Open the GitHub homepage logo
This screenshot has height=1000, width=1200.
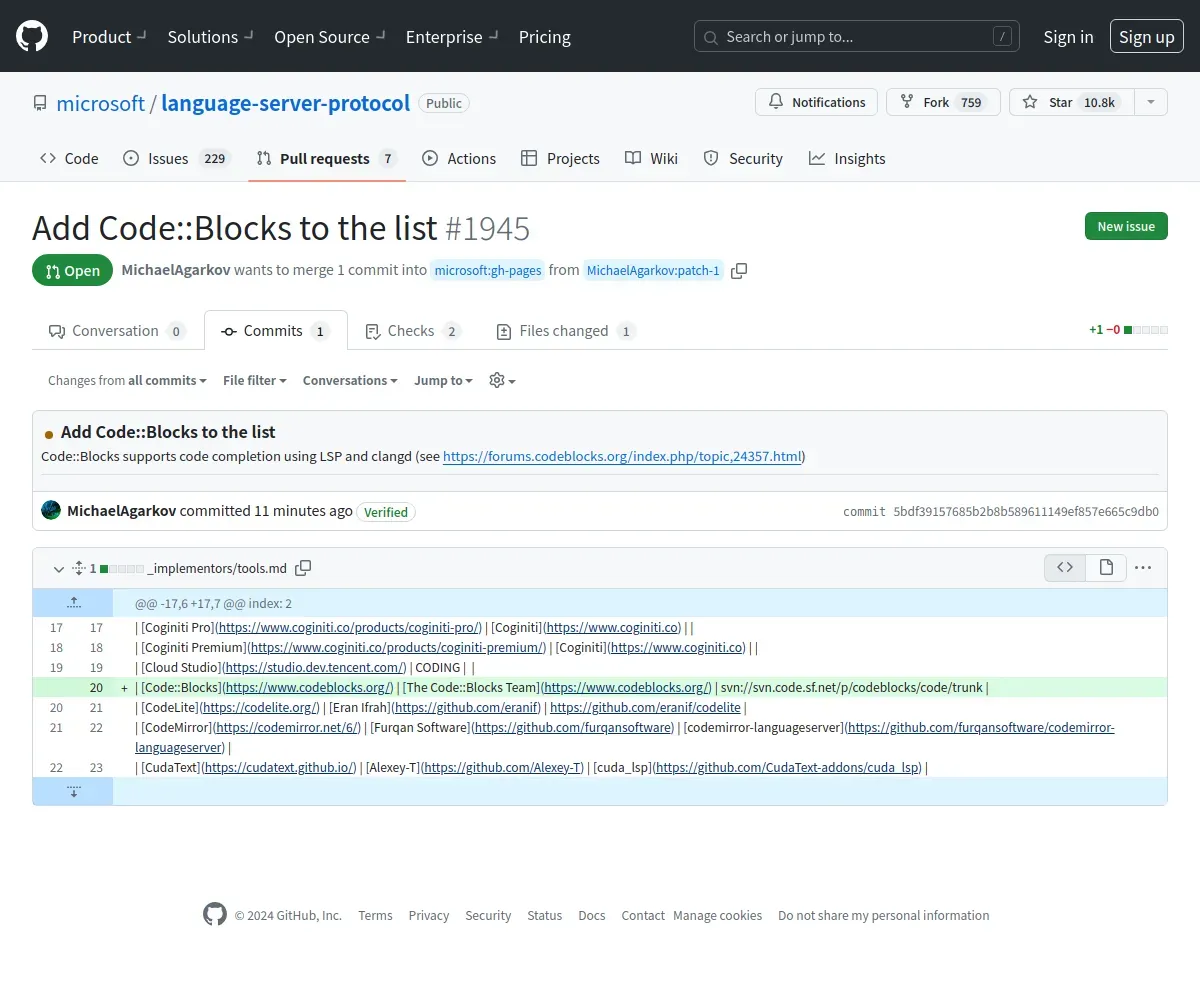click(32, 36)
